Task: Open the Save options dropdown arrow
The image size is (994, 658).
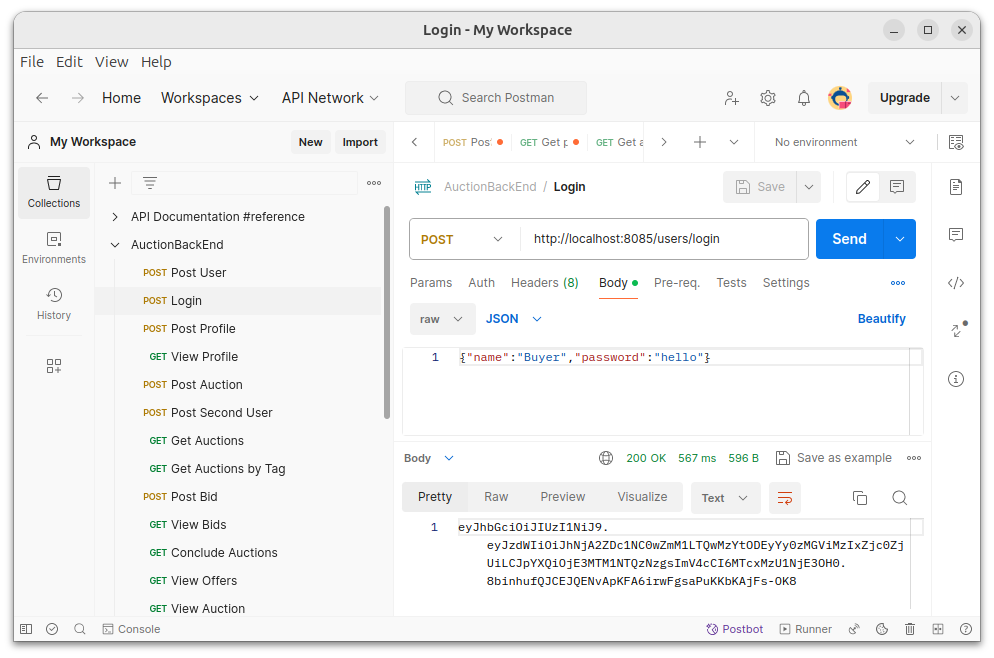Action: (809, 187)
